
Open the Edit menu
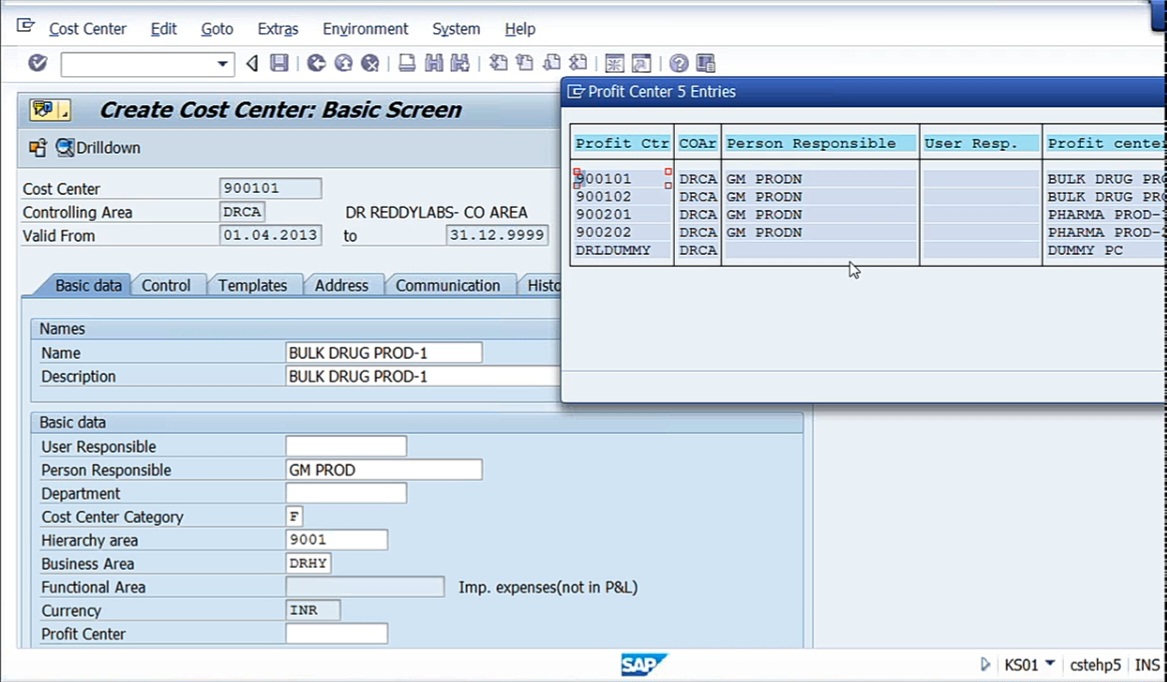point(164,29)
